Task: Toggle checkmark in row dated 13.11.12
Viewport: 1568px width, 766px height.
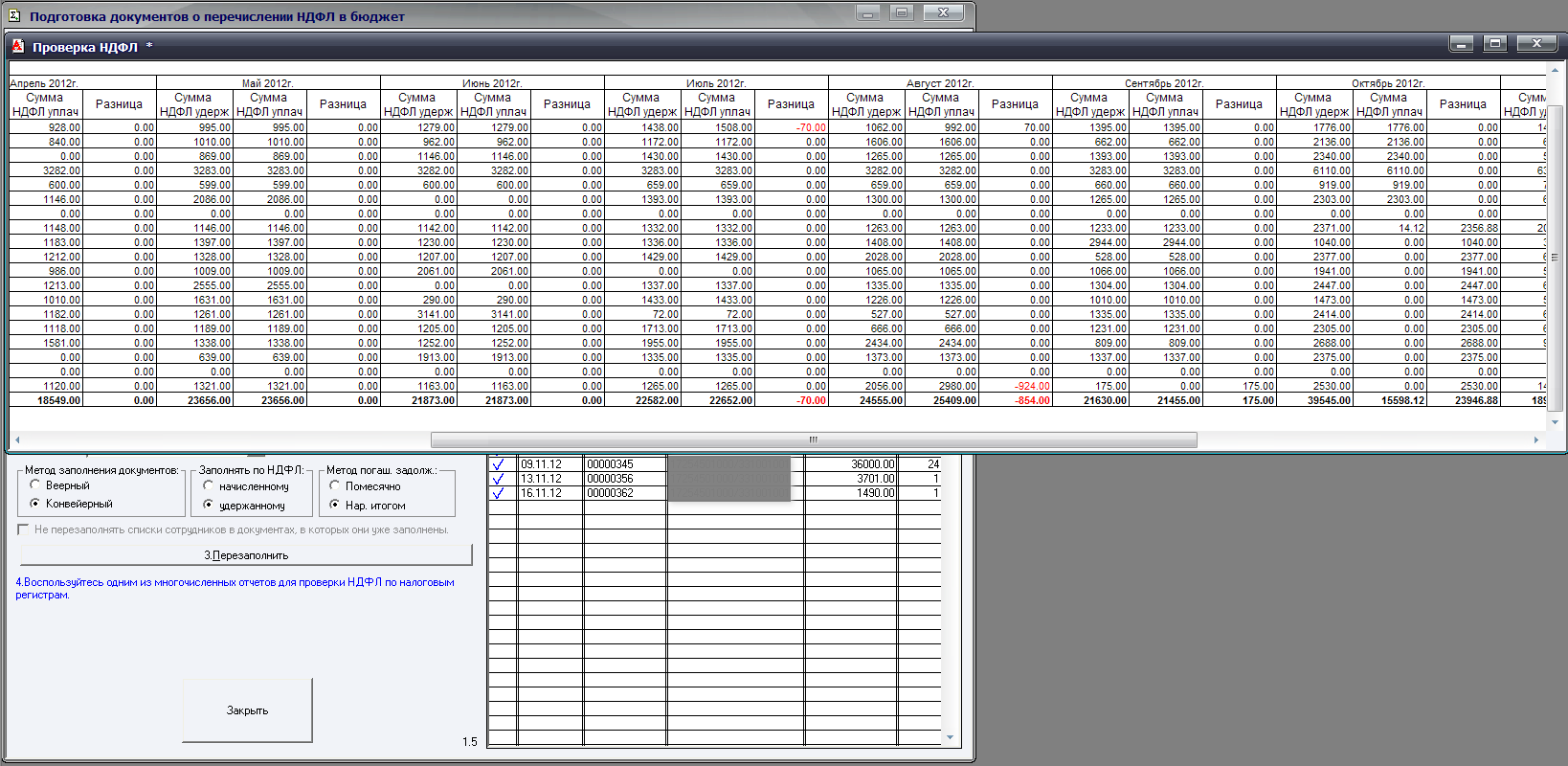Action: click(x=498, y=479)
